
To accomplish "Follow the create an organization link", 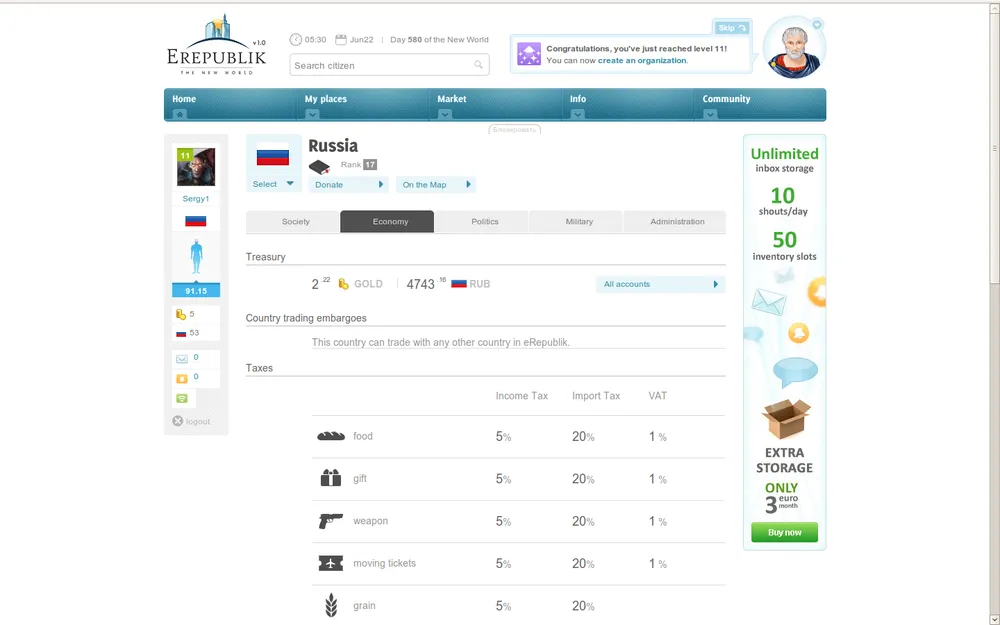I will coord(642,61).
